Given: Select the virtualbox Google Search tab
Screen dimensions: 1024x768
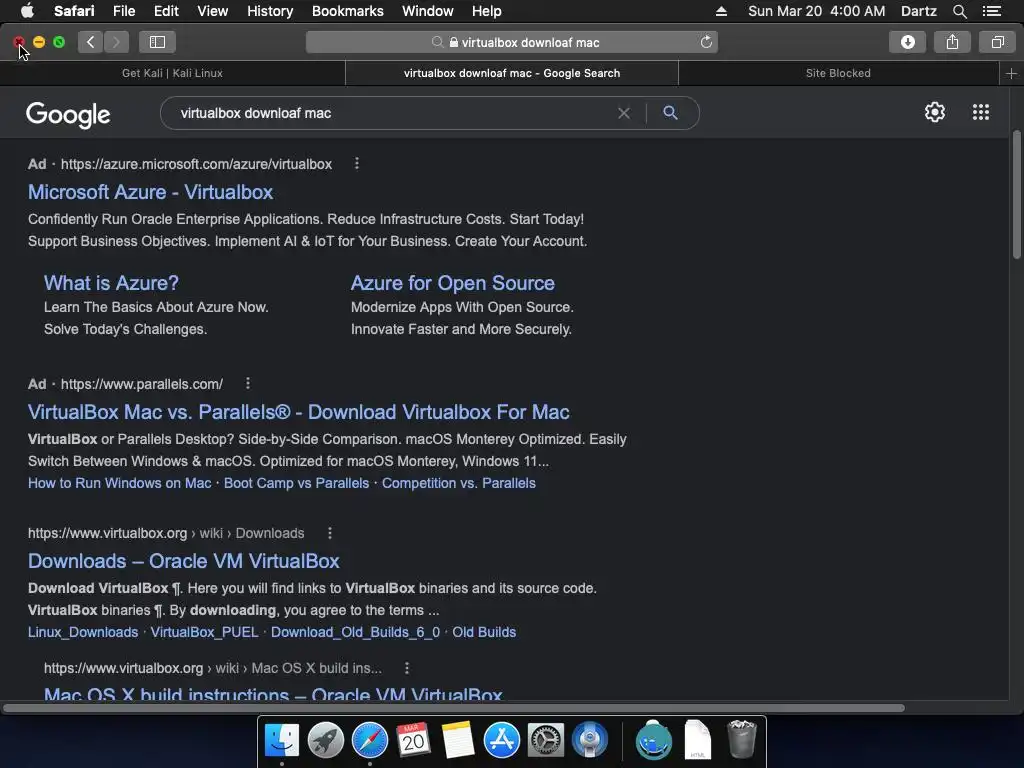Looking at the screenshot, I should pos(512,74).
